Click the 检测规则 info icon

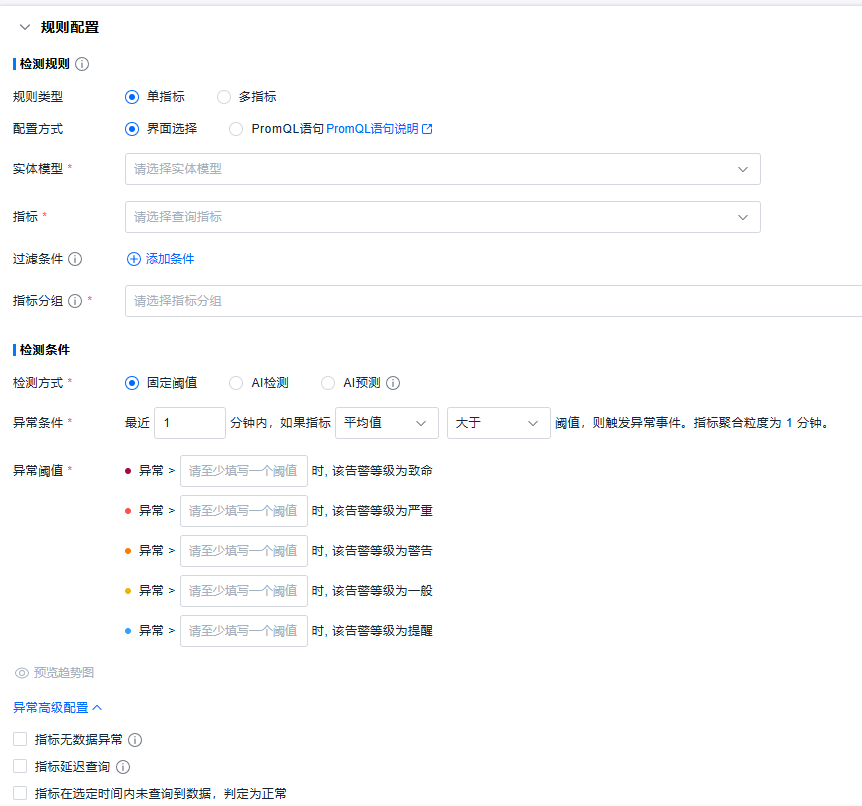pos(81,64)
